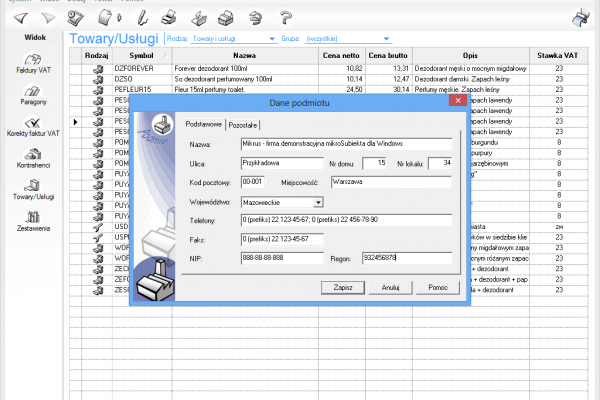Select the Podstawowe tab
The width and height of the screenshot is (600, 400).
[206, 124]
